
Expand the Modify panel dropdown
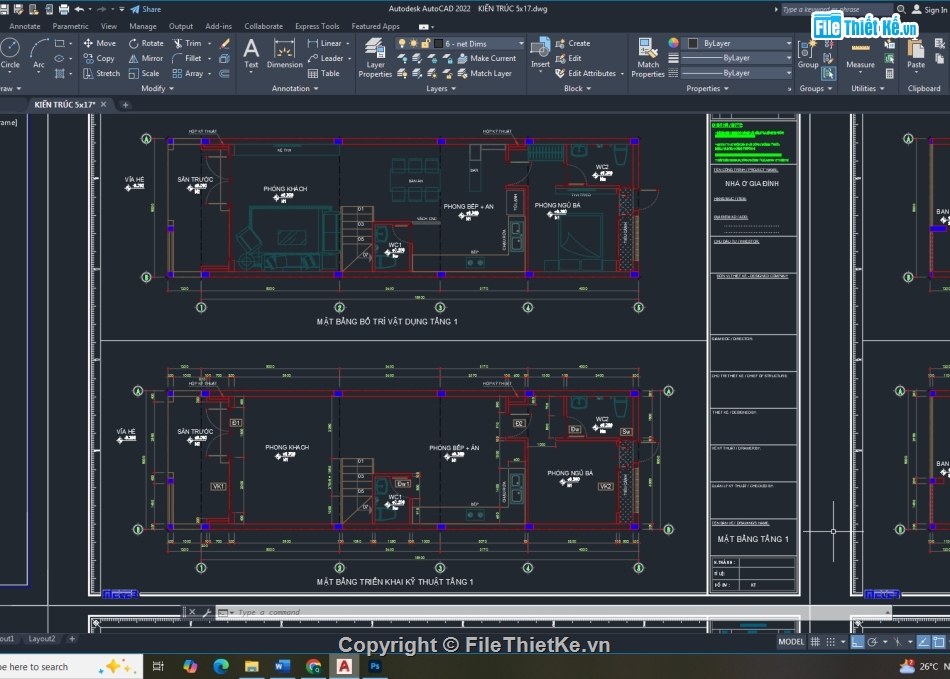coord(158,88)
